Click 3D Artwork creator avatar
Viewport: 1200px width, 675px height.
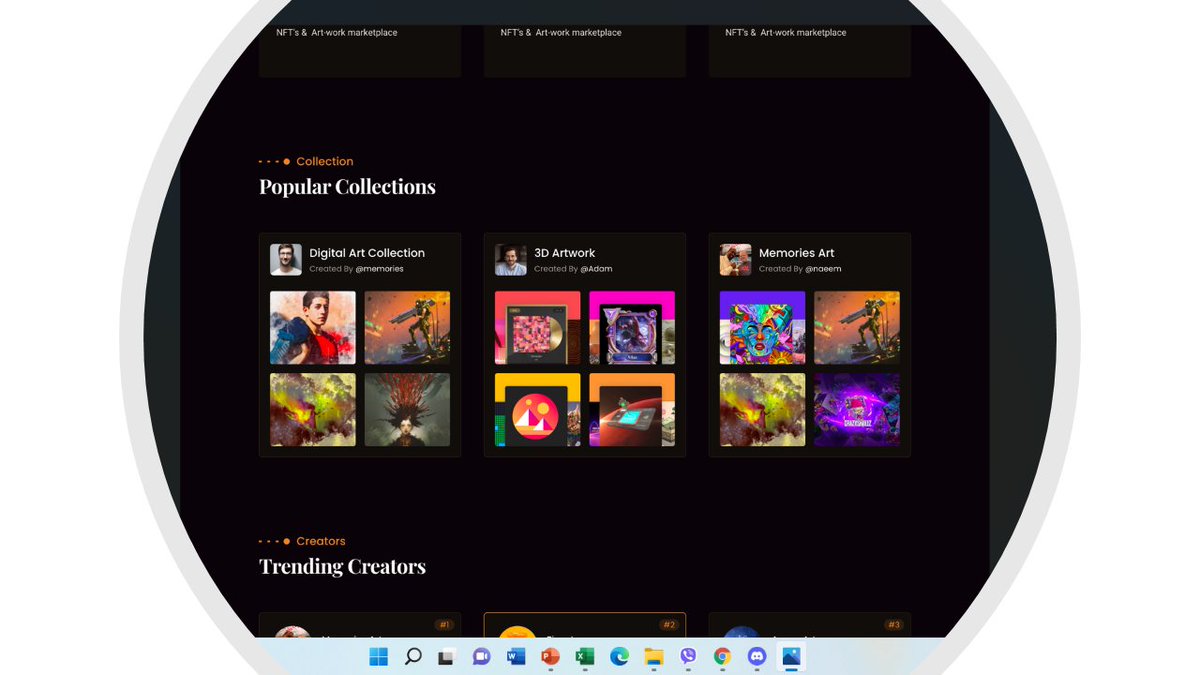511,260
